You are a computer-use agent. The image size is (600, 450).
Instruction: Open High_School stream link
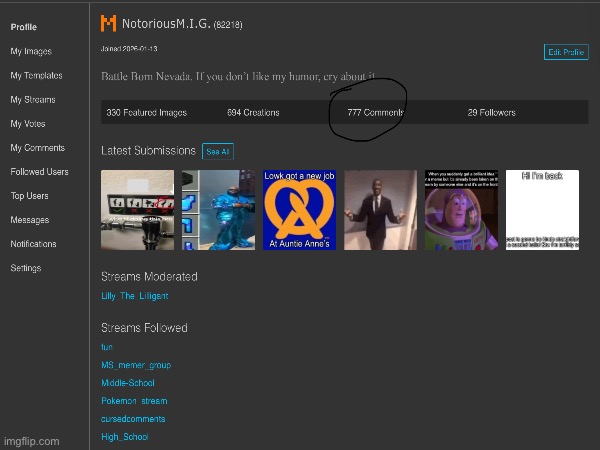coord(125,437)
